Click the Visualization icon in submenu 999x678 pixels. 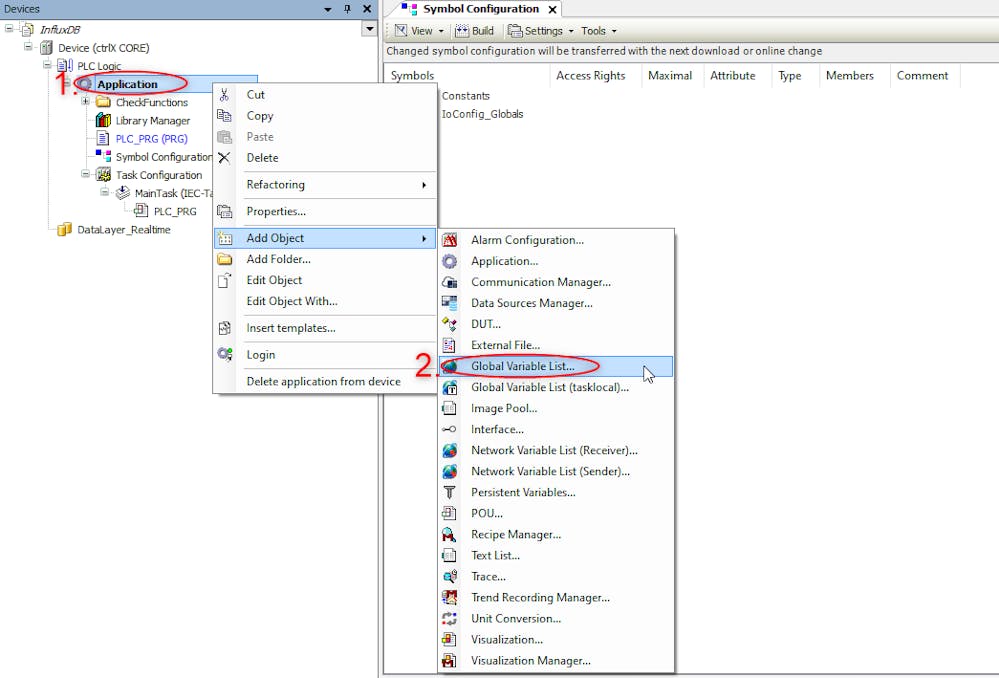449,640
